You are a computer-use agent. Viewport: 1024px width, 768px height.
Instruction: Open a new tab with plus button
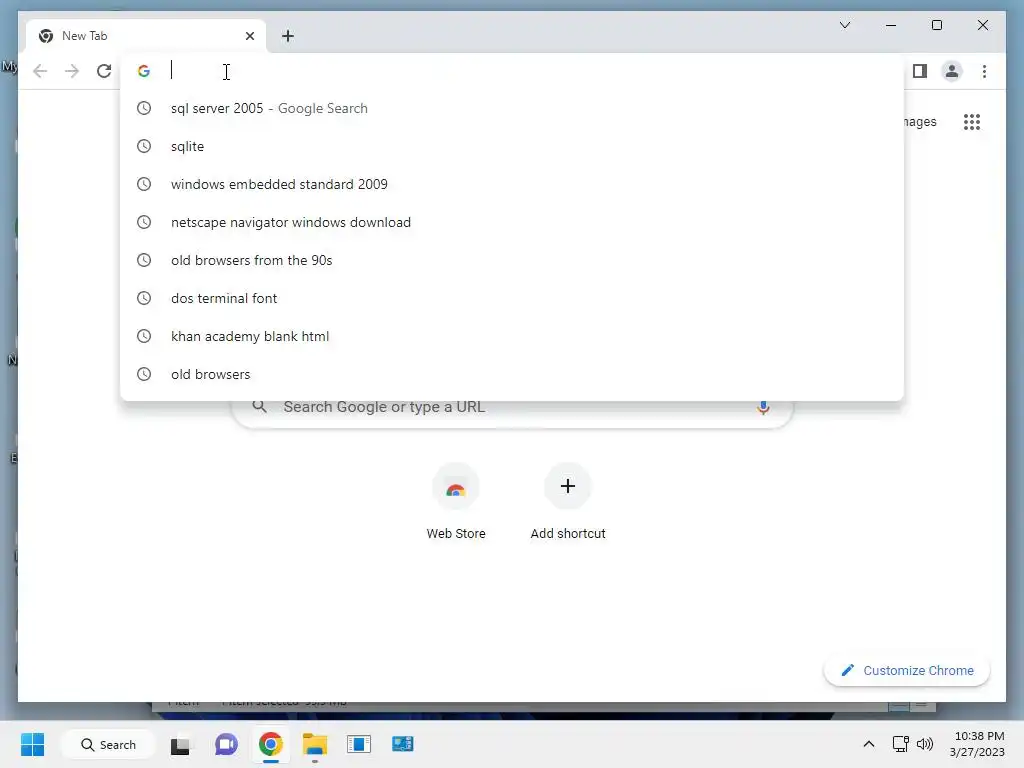point(287,36)
